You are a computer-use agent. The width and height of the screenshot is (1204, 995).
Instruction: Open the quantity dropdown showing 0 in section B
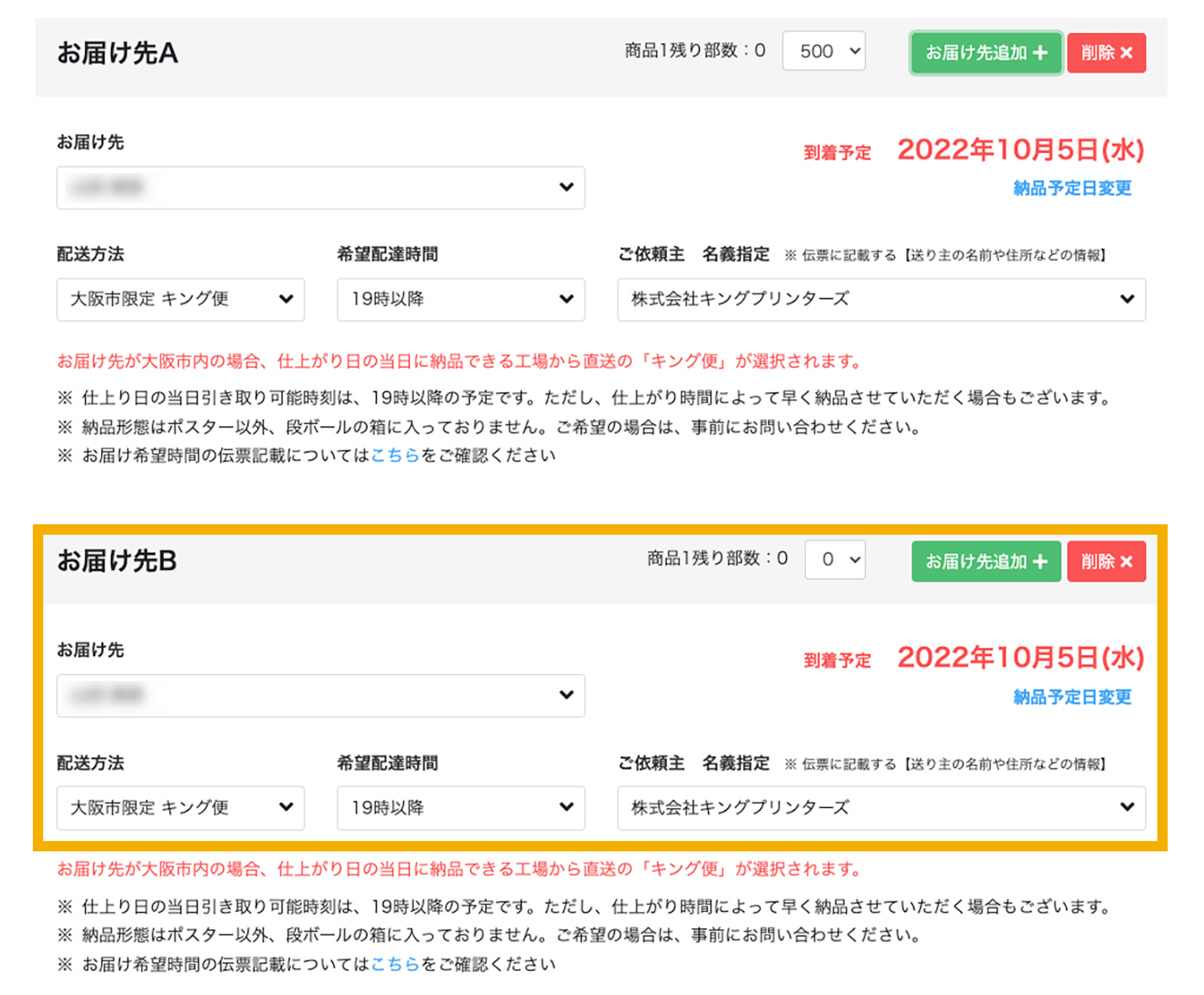[834, 560]
